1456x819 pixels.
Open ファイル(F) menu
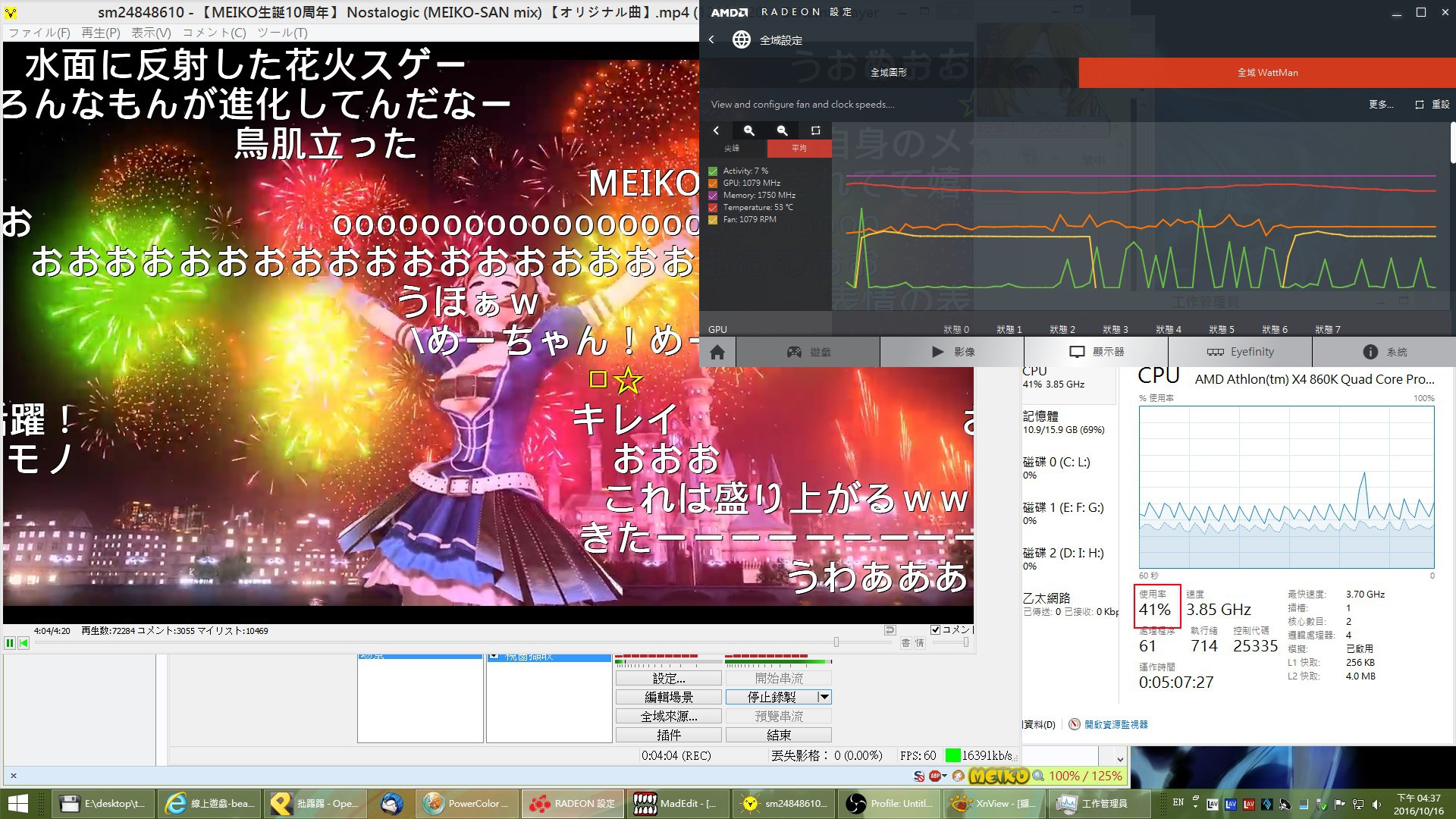(x=39, y=33)
